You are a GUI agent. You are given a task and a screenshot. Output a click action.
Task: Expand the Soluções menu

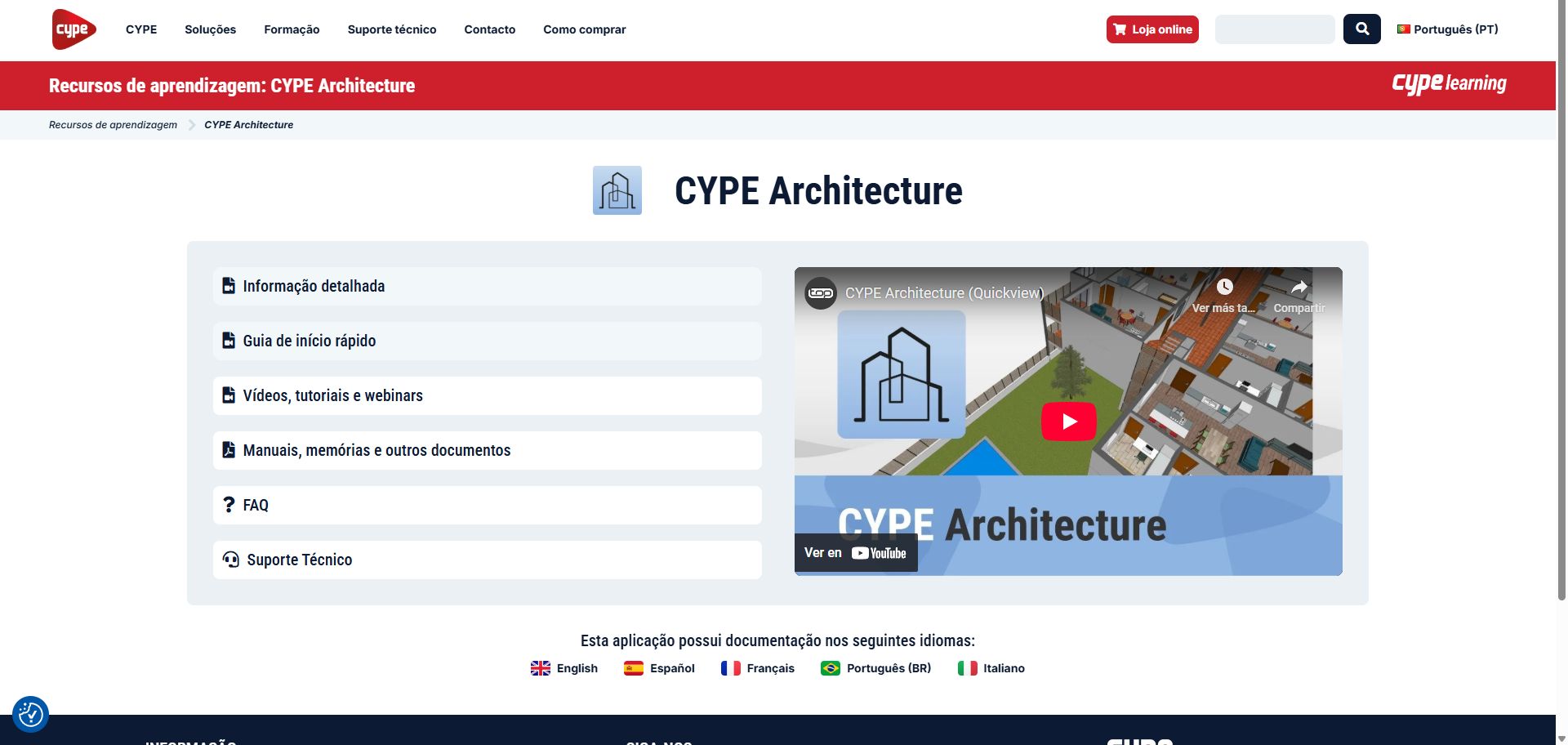(x=210, y=29)
